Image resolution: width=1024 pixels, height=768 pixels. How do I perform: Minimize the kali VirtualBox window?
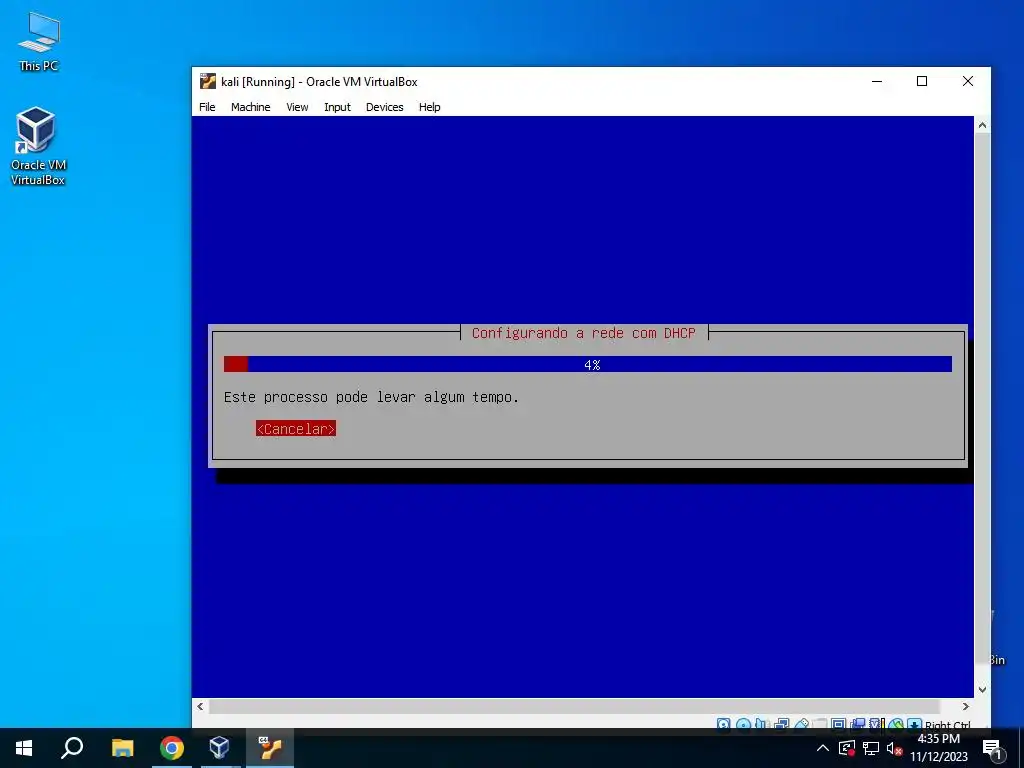coord(877,81)
